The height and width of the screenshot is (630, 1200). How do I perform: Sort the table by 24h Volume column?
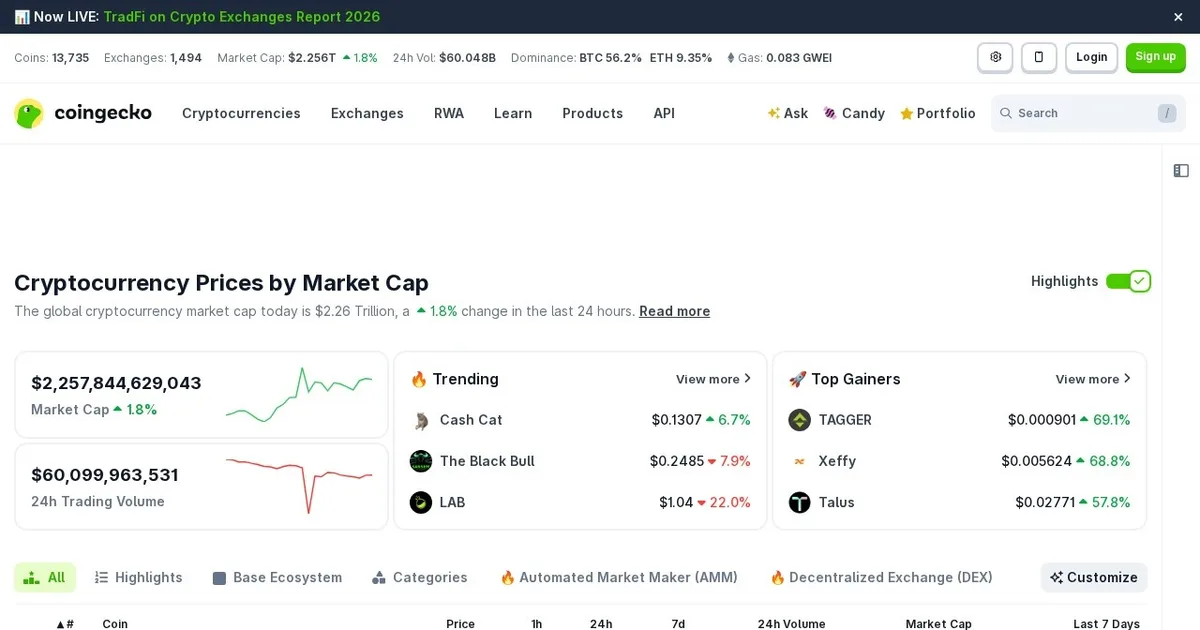[791, 623]
